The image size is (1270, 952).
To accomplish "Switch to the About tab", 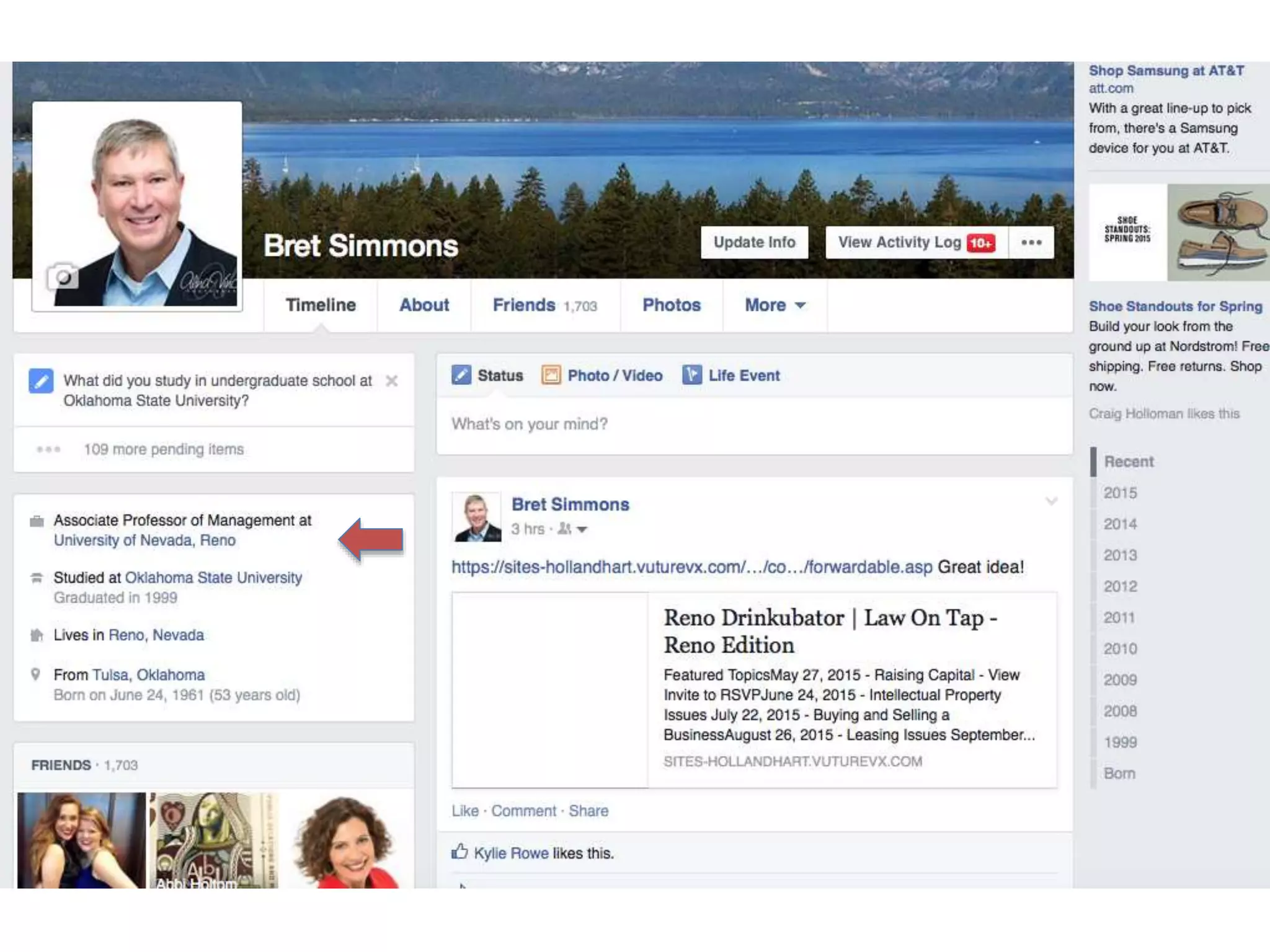I will coord(424,305).
